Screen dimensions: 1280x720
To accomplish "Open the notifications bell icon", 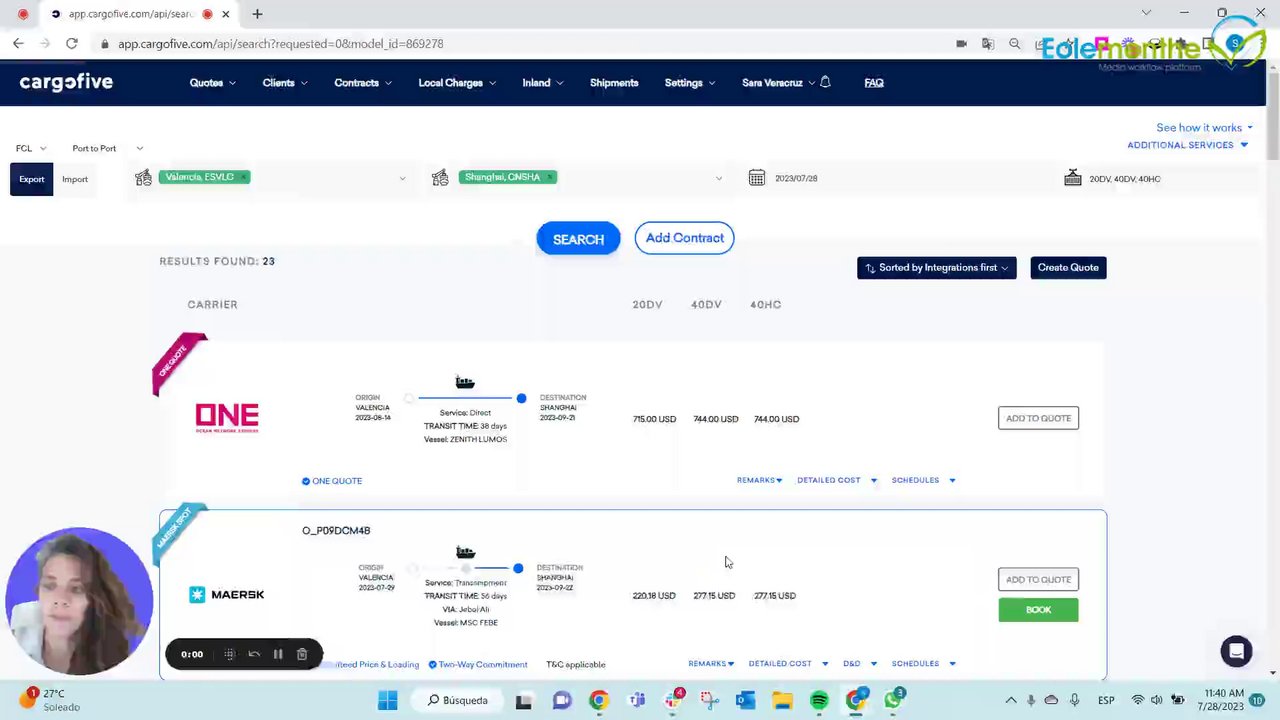I will [x=825, y=82].
